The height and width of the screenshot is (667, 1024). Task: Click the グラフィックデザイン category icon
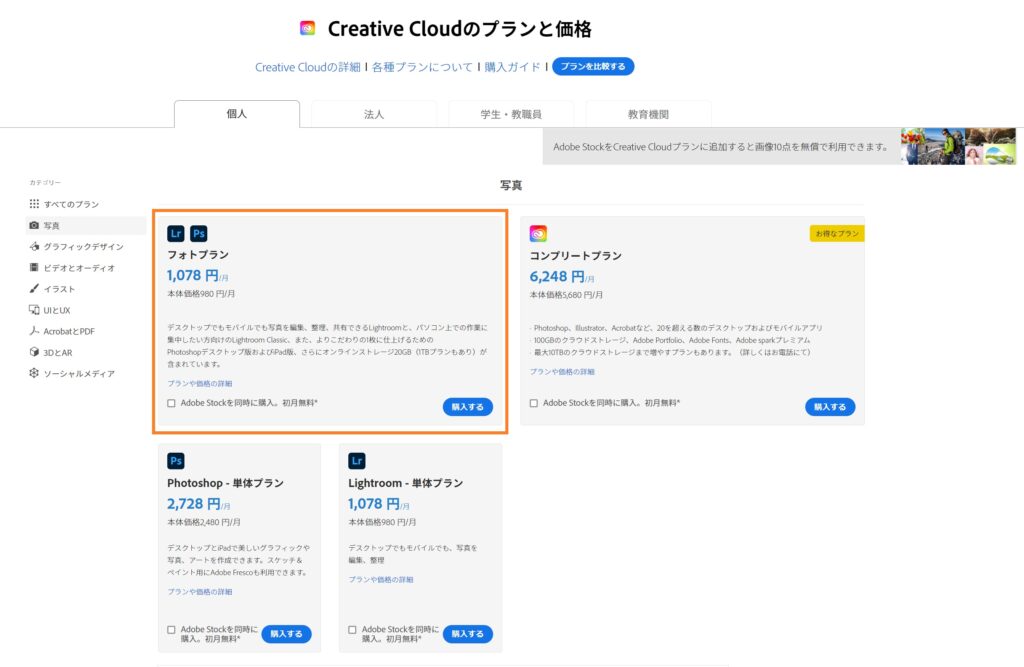tap(34, 246)
